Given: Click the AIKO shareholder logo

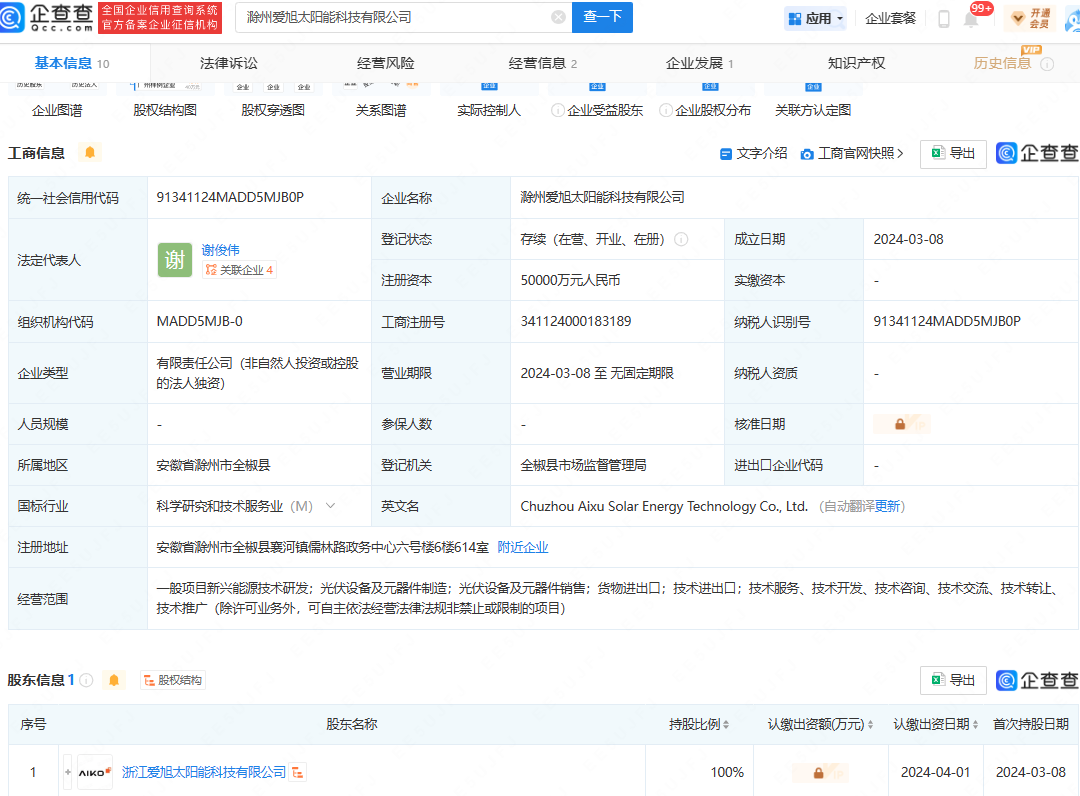Looking at the screenshot, I should [x=95, y=772].
